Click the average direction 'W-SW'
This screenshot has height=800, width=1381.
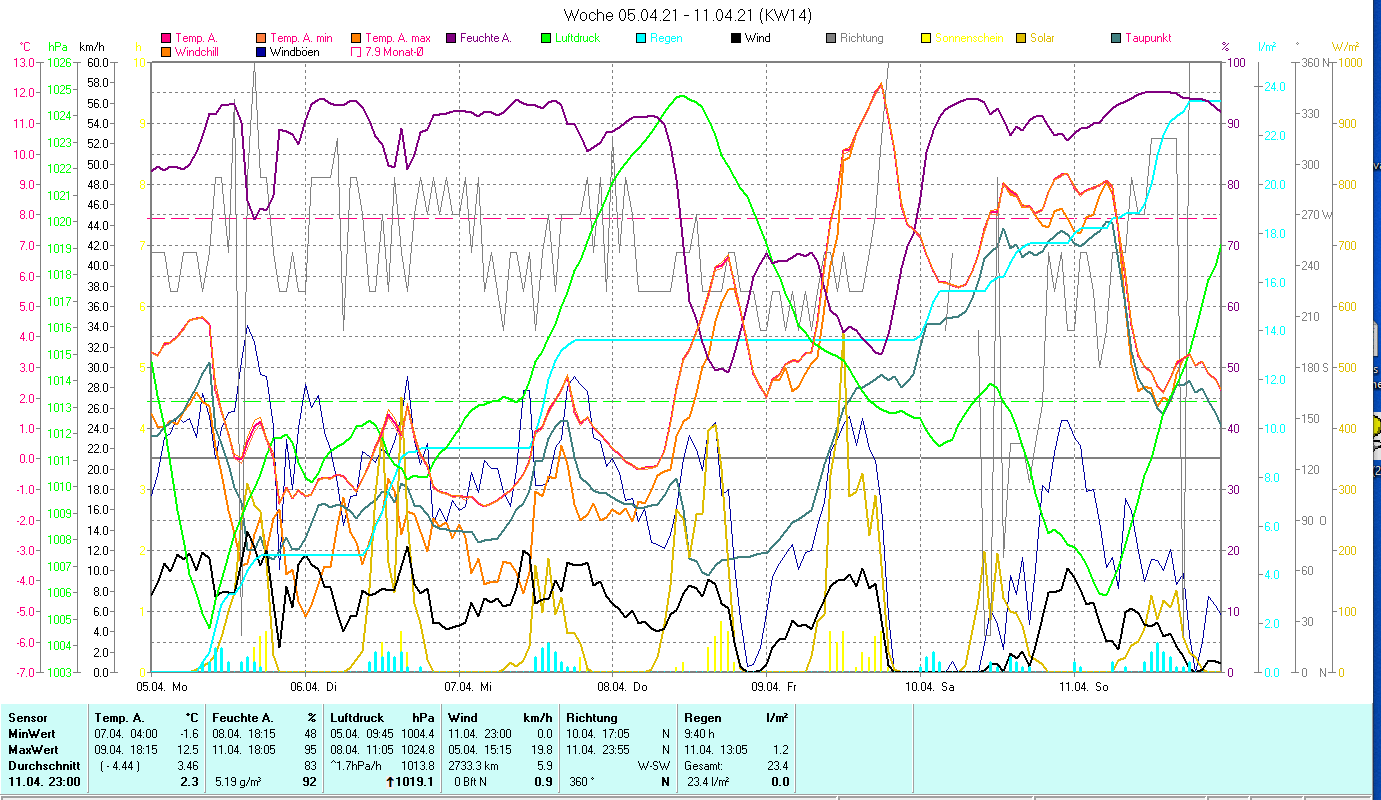653,766
